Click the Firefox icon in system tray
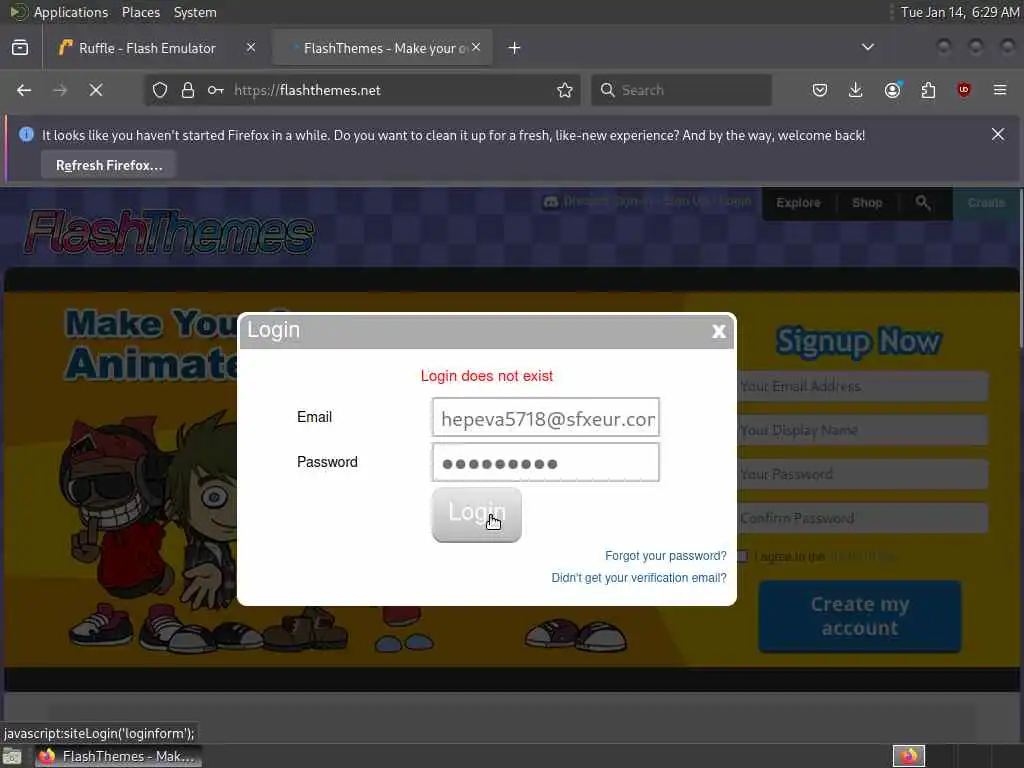 (x=909, y=756)
